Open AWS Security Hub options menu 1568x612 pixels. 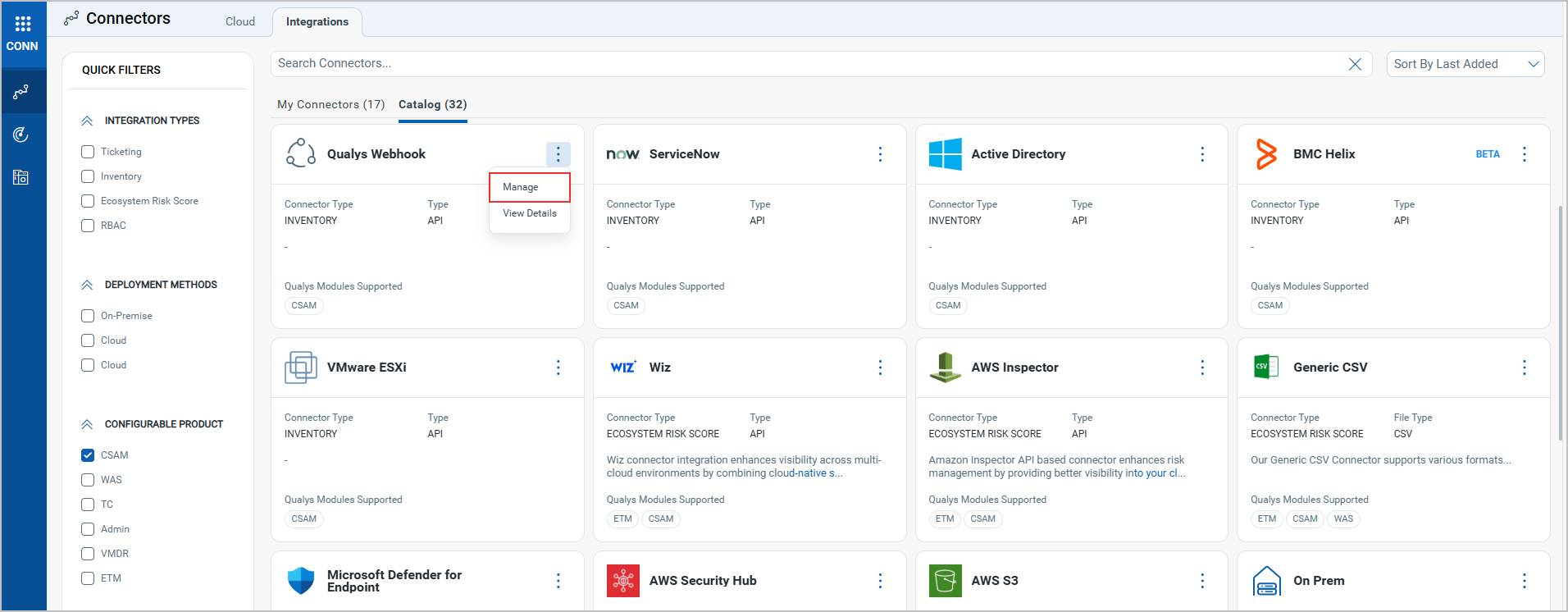[x=880, y=581]
